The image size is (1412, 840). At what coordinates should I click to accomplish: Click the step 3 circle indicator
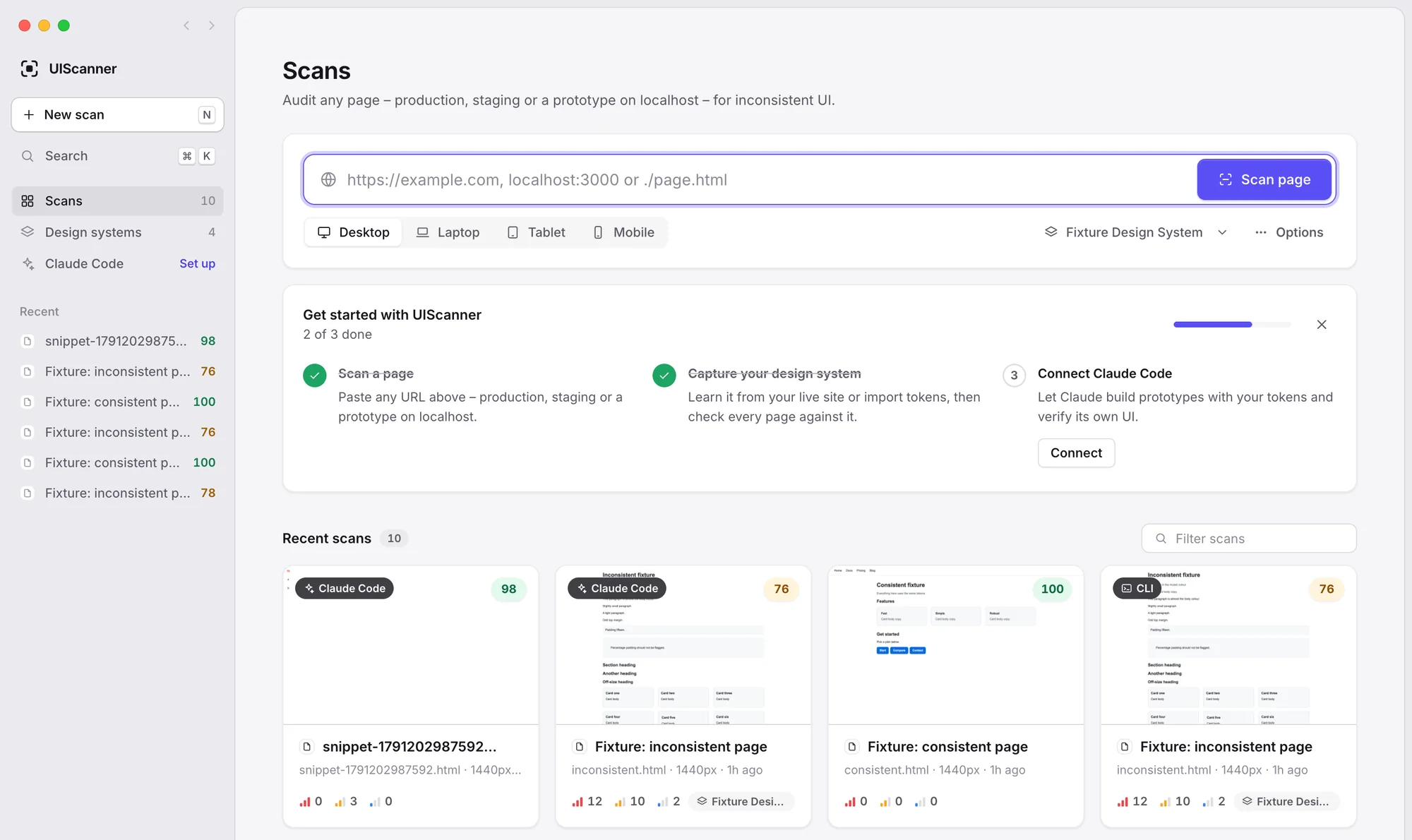click(1014, 376)
